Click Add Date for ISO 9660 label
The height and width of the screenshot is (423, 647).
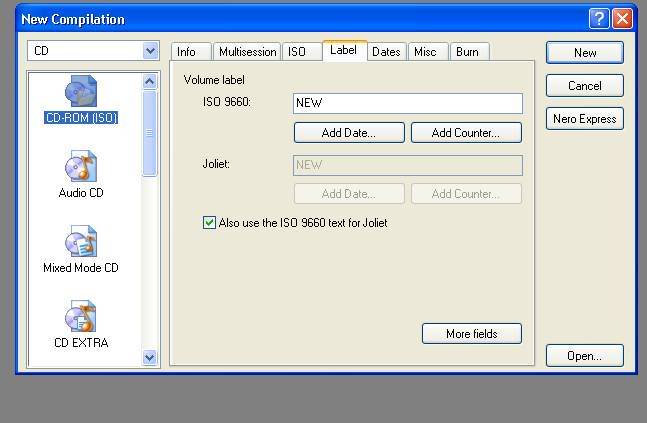tap(349, 133)
